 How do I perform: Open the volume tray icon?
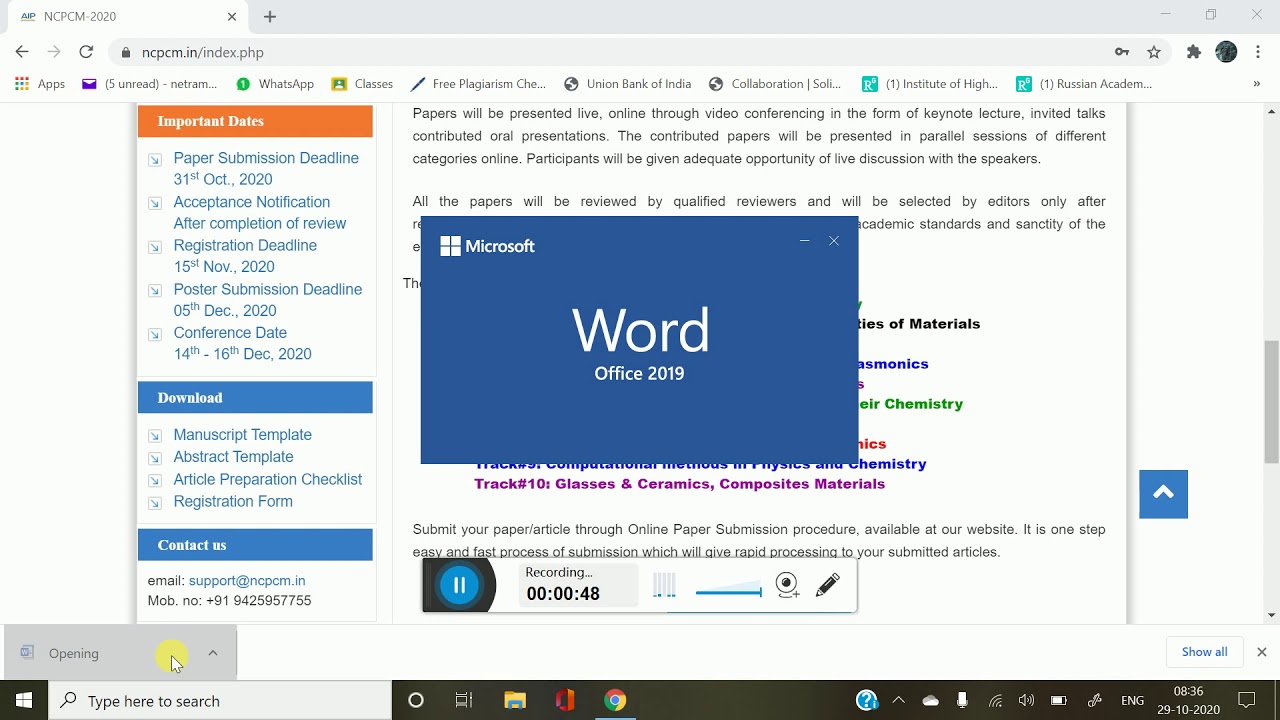tap(1026, 701)
